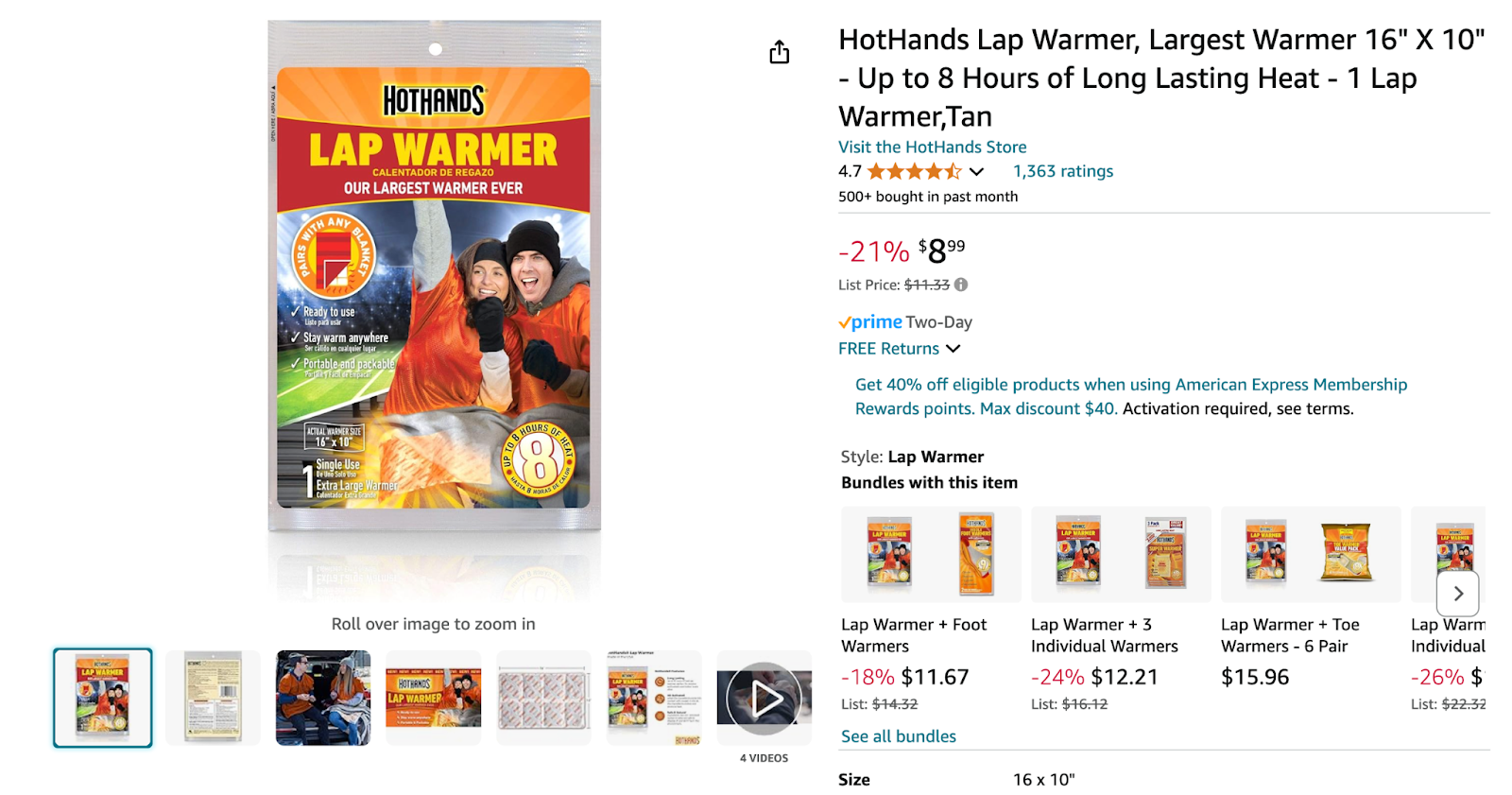Play the product video thumbnail
1512x795 pixels.
(764, 699)
